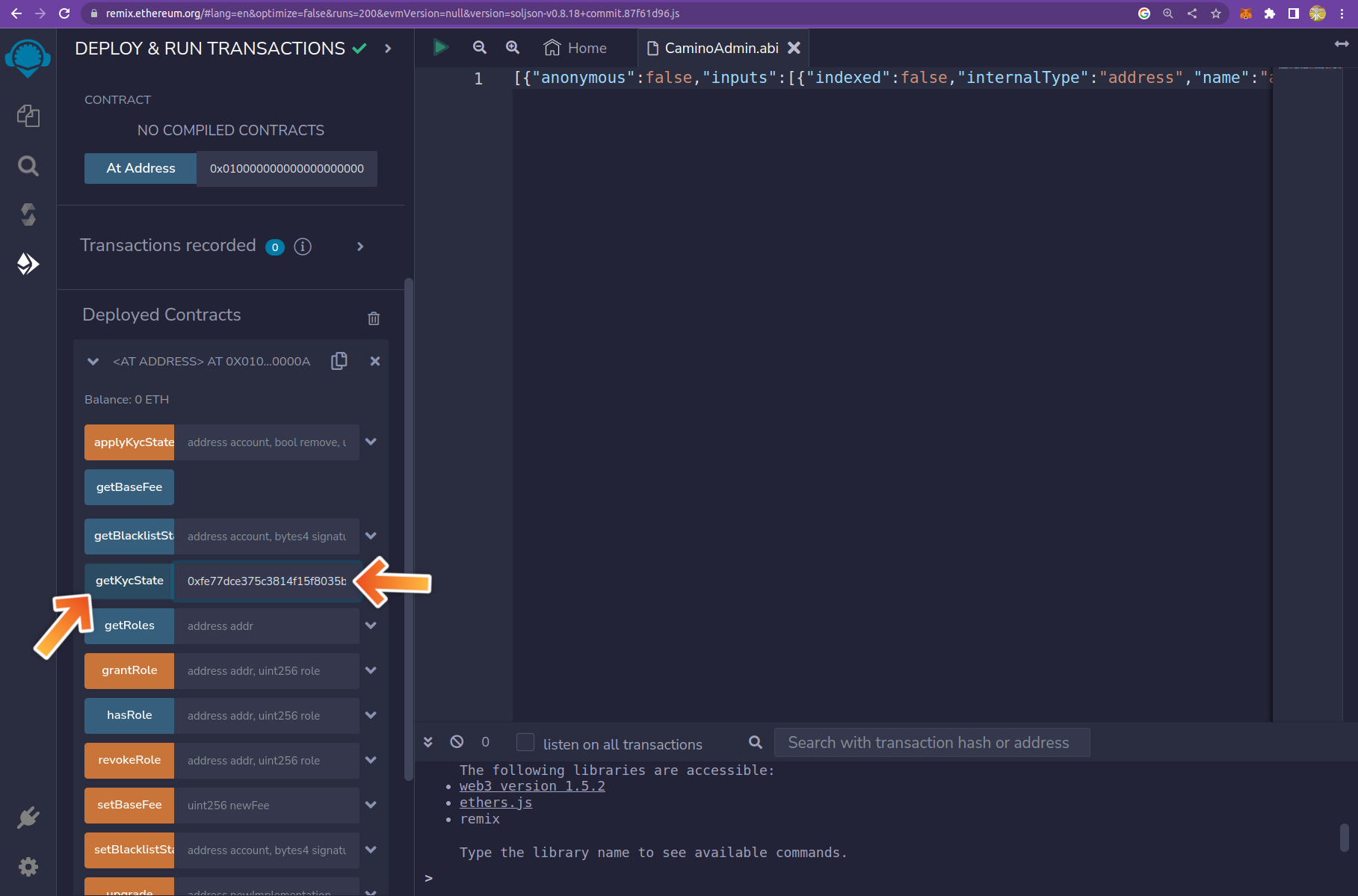The image size is (1358, 896).
Task: Expand the grantRole parameters chevron
Action: (x=371, y=670)
